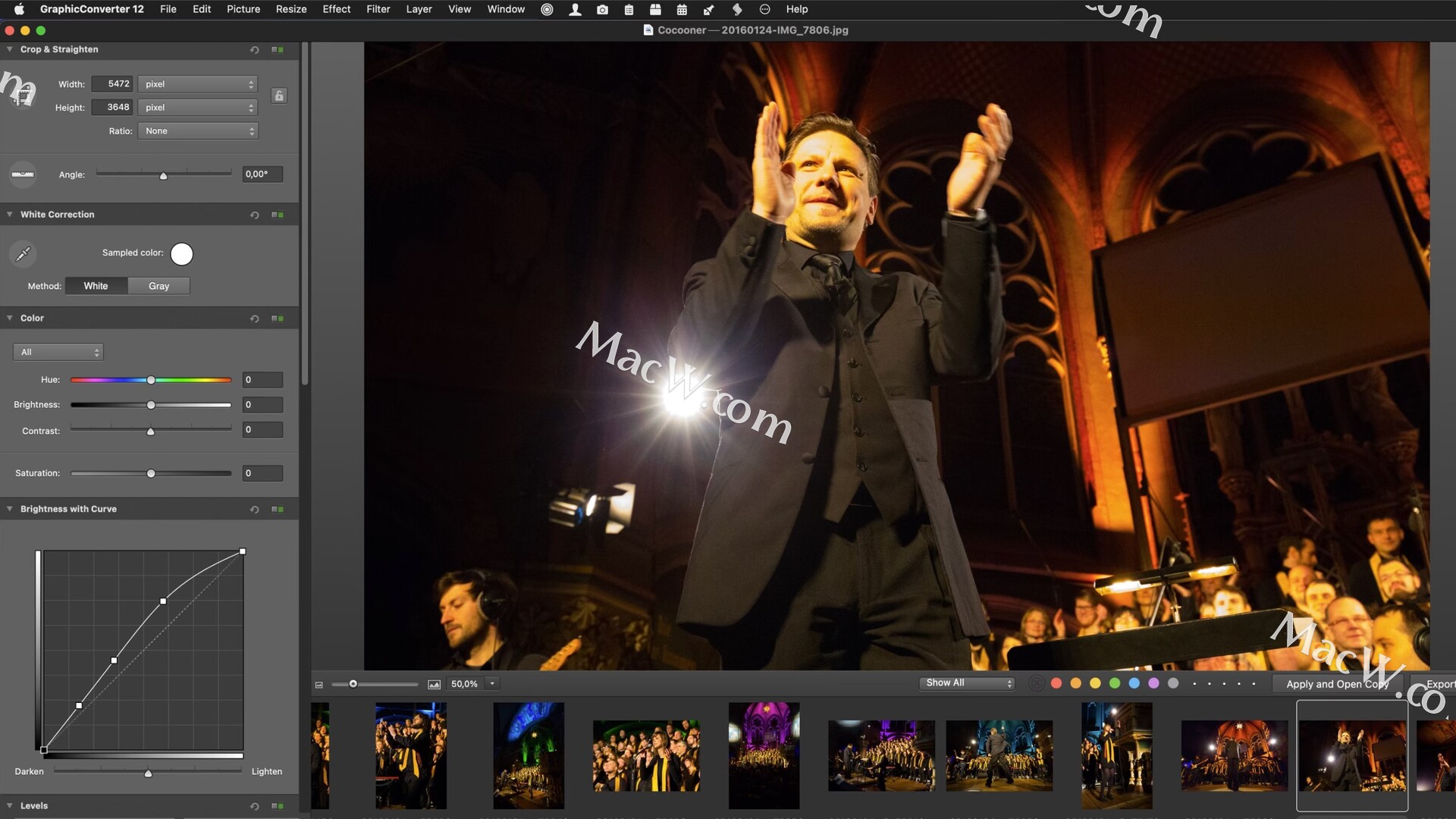Open the Picture menu
Screen dimensions: 1456x819
pyautogui.click(x=243, y=9)
